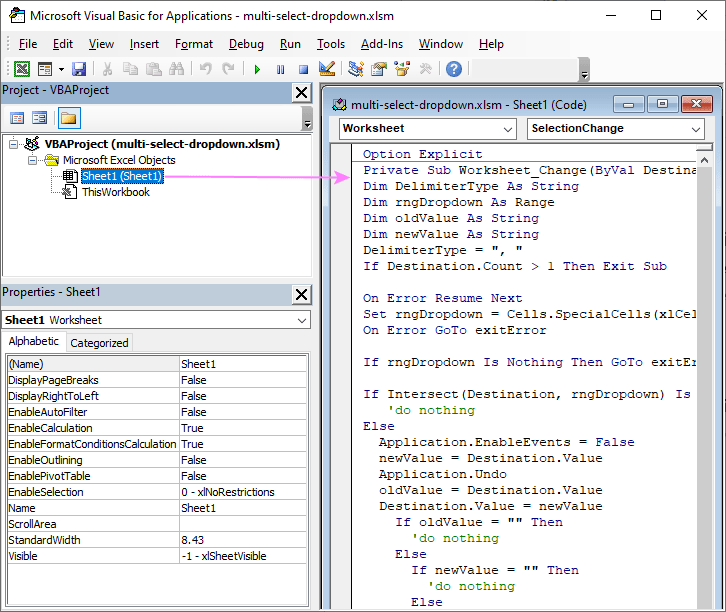
Task: Select Sheet1 (Sheet1) in project tree
Action: pos(122,176)
